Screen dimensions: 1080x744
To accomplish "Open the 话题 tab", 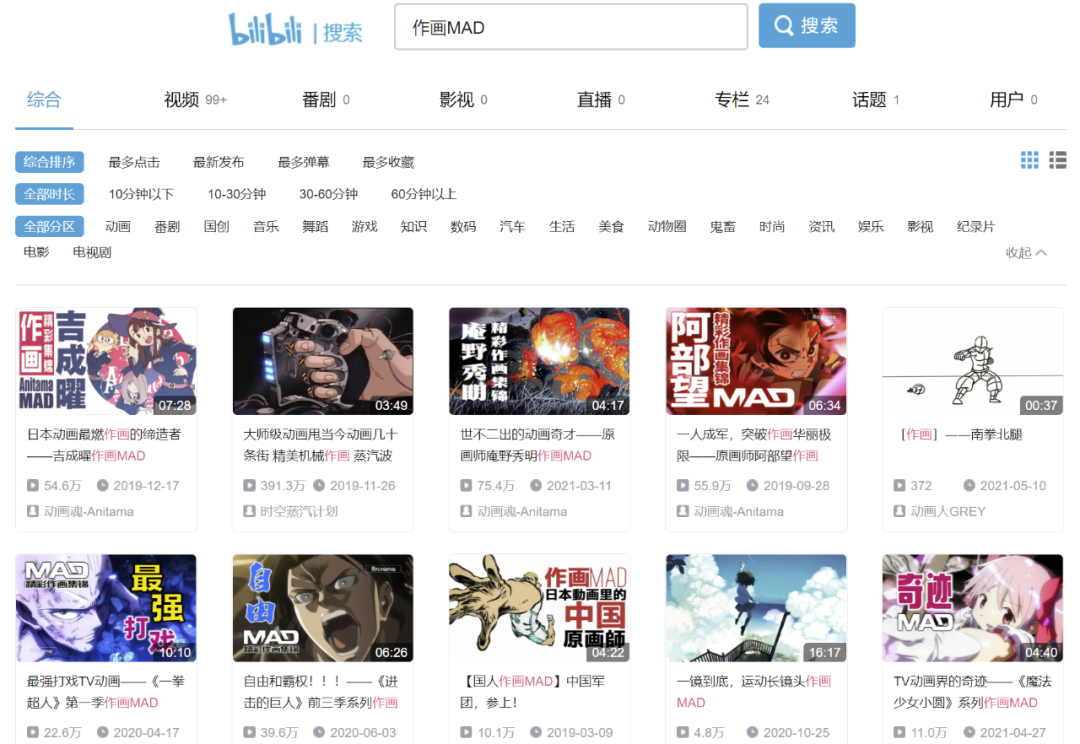I will click(876, 100).
